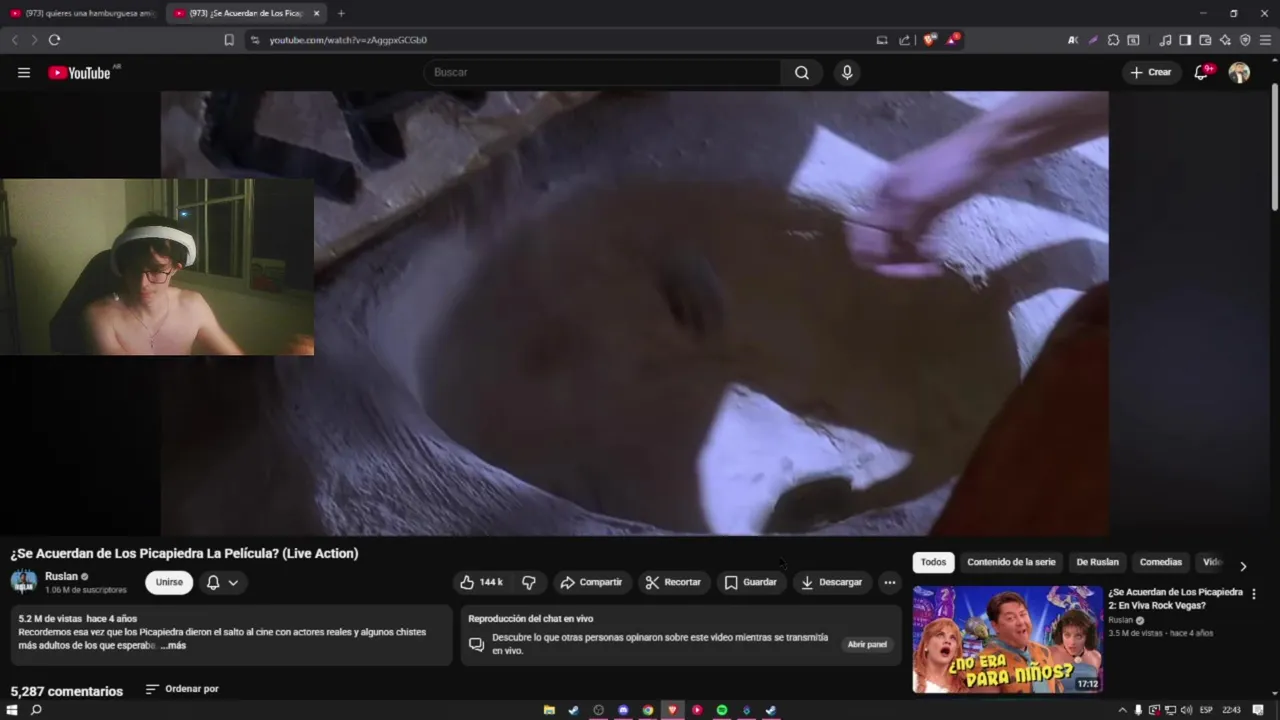The width and height of the screenshot is (1280, 720).
Task: Start voice search with the microphone
Action: click(x=847, y=72)
